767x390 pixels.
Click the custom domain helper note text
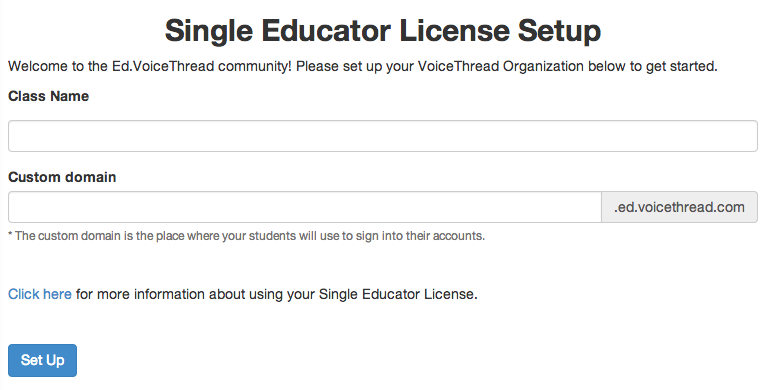click(247, 236)
